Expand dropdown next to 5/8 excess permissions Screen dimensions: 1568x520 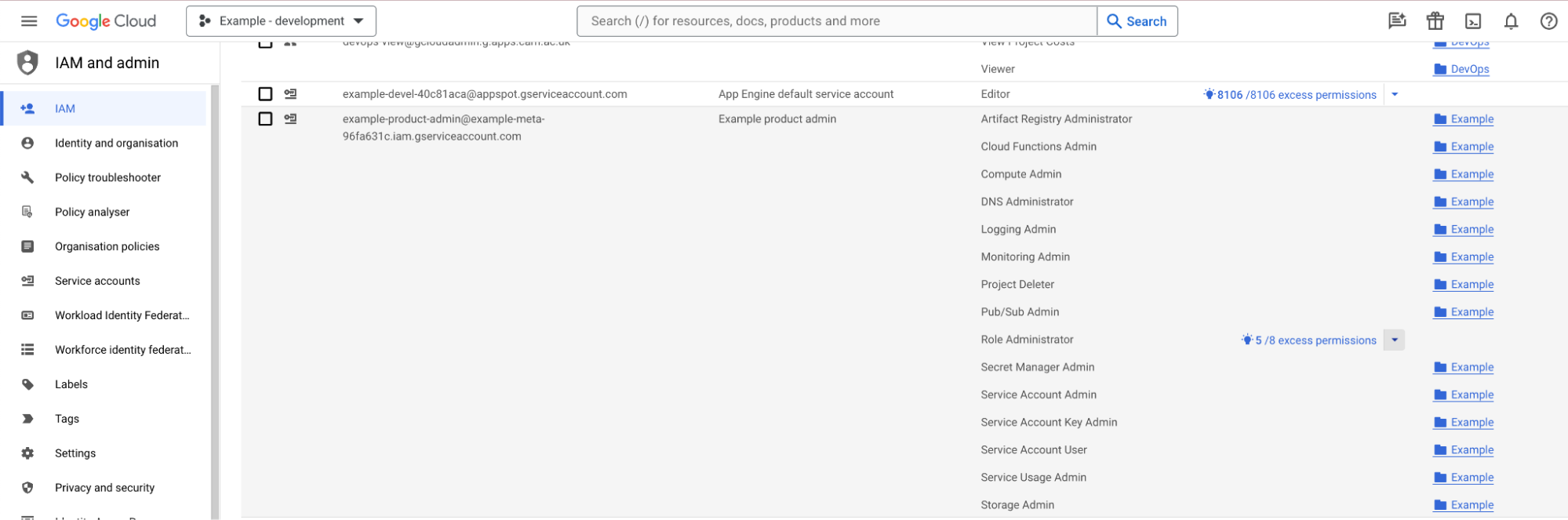point(1394,340)
